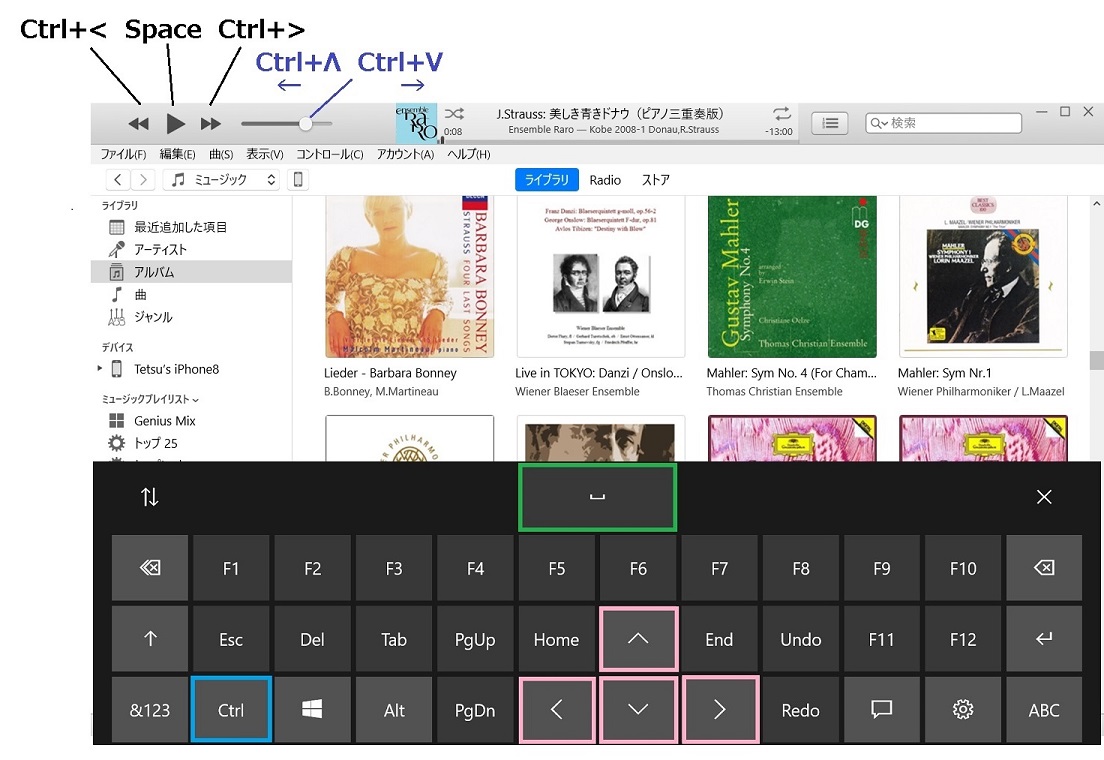Toggle the repeat icon
Viewport: 1104px width, 760px height.
coord(782,113)
